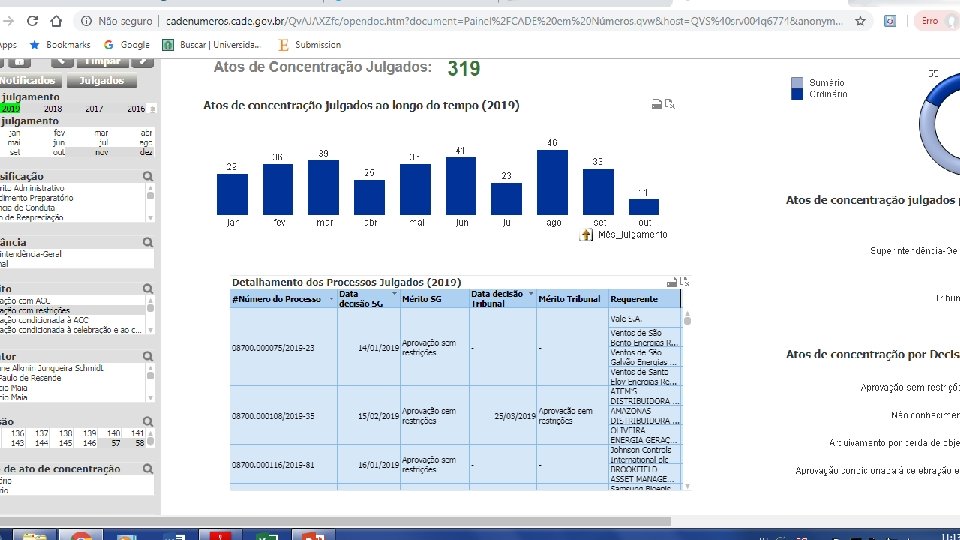Select session 140 in Sessão list
This screenshot has height=540, width=960.
click(x=113, y=433)
